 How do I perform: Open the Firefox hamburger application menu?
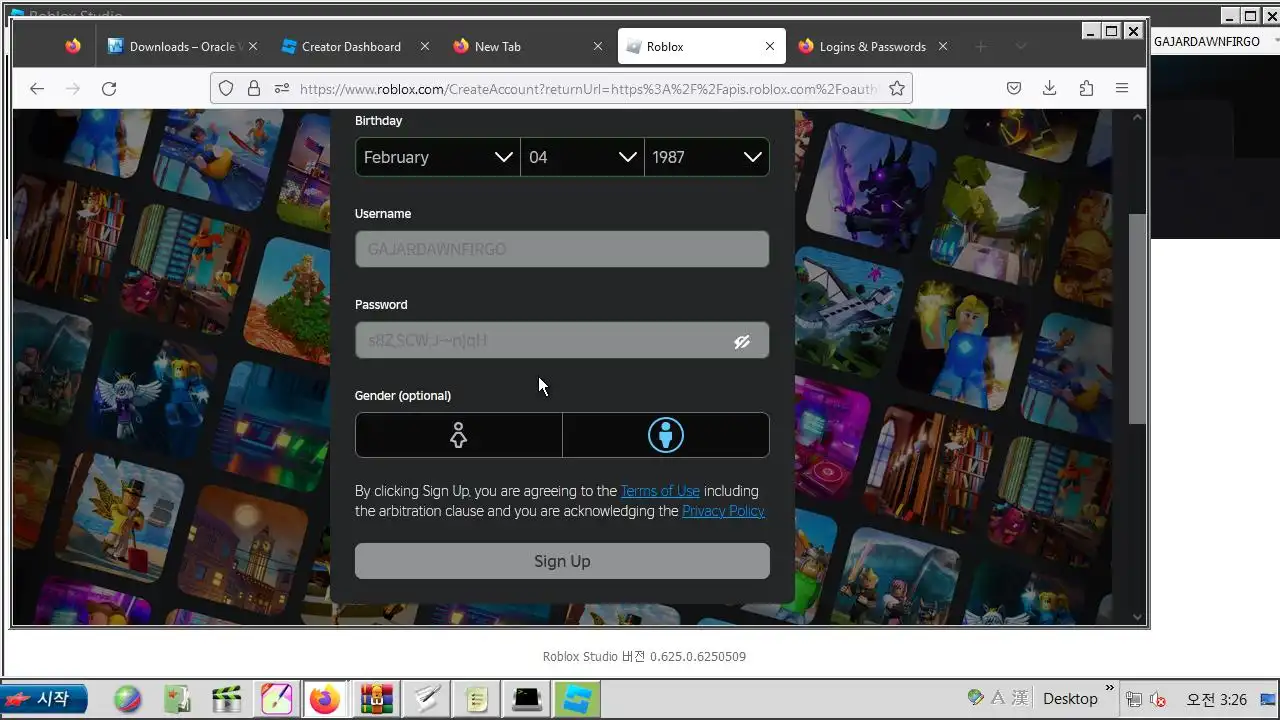[1122, 88]
